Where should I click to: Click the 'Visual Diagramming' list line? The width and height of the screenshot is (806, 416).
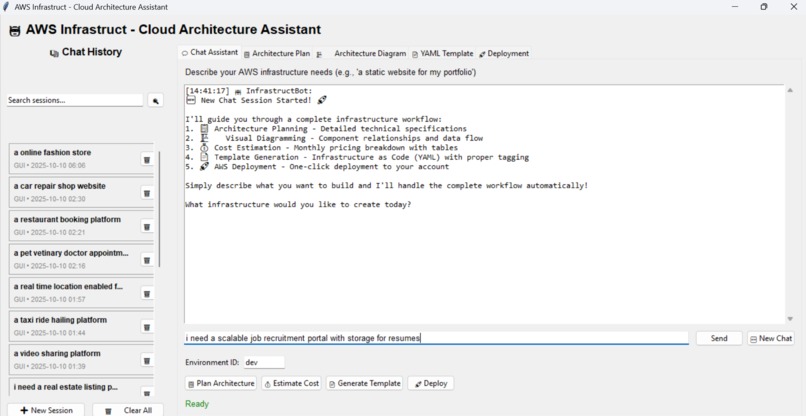334,138
